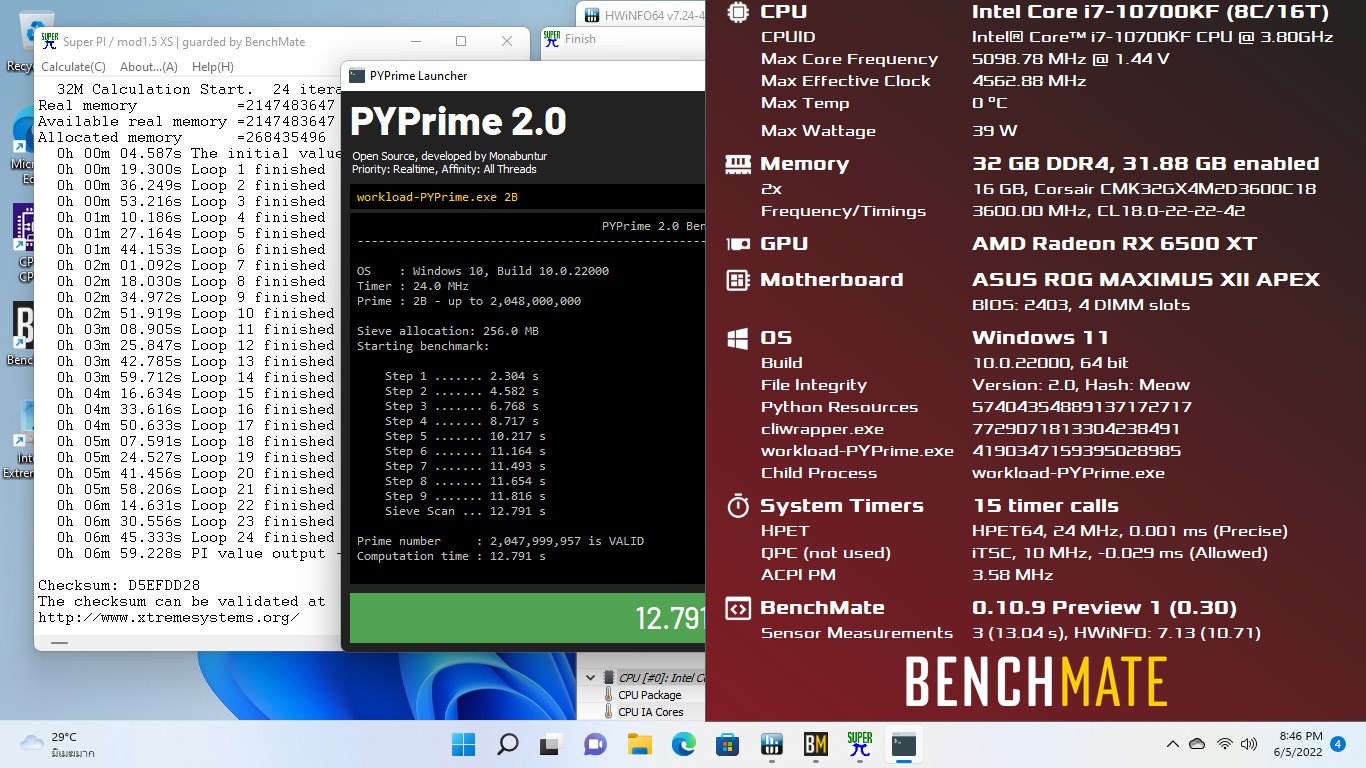Click the Memory module icon in BenchMate panel
The image size is (1366, 768).
738,164
